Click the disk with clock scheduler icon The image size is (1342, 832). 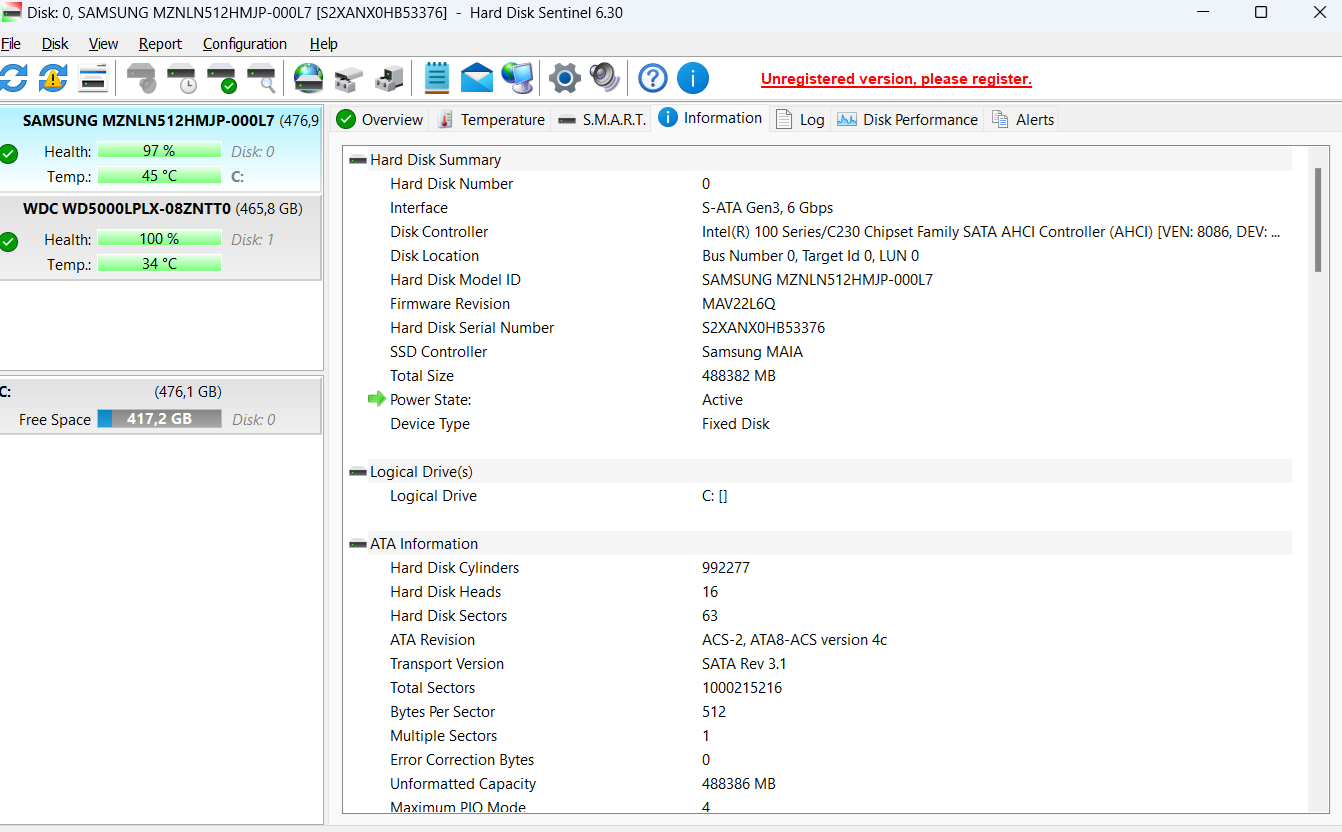(181, 78)
